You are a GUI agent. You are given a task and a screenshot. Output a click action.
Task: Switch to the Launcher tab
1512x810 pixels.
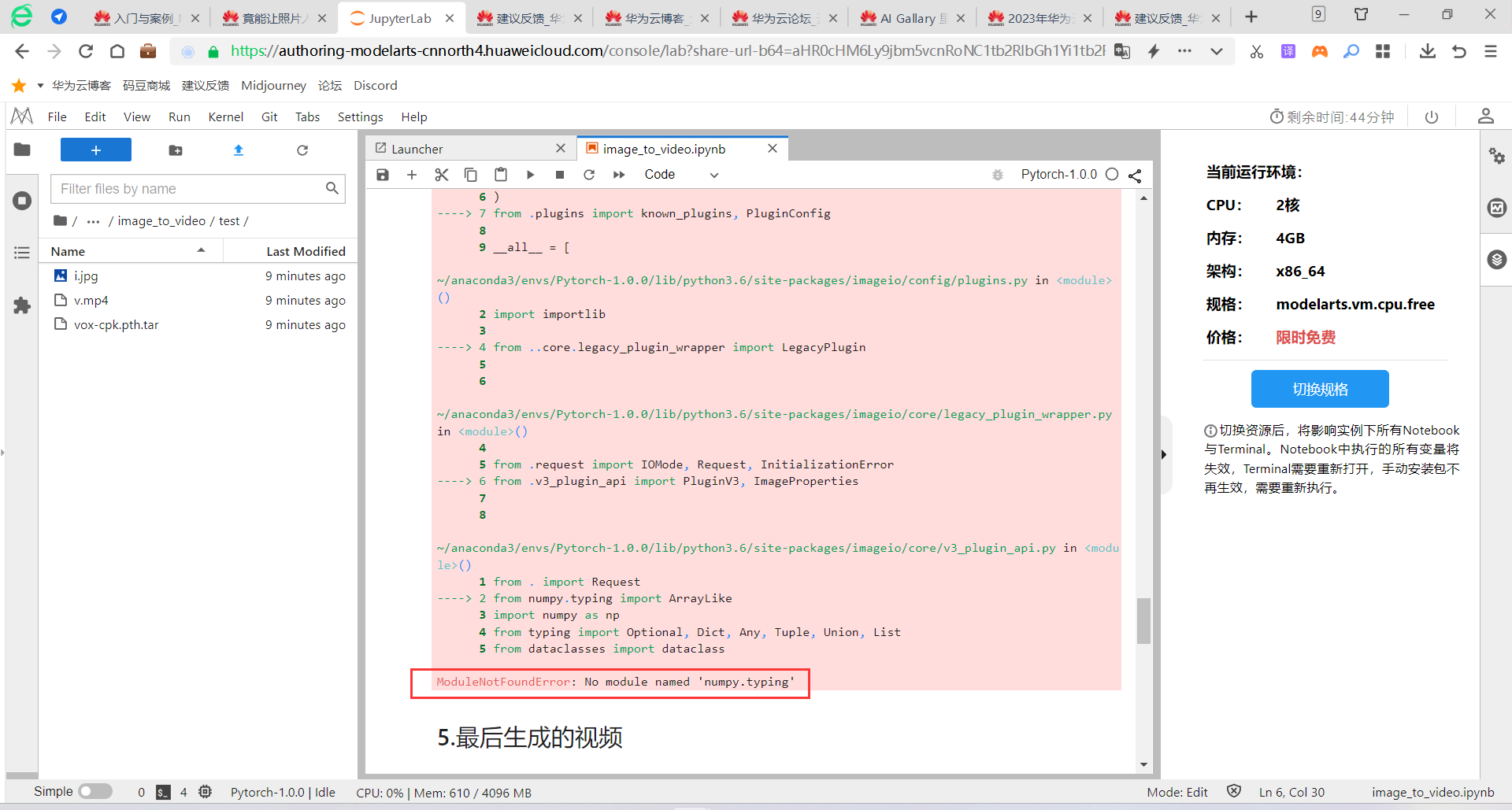click(471, 149)
